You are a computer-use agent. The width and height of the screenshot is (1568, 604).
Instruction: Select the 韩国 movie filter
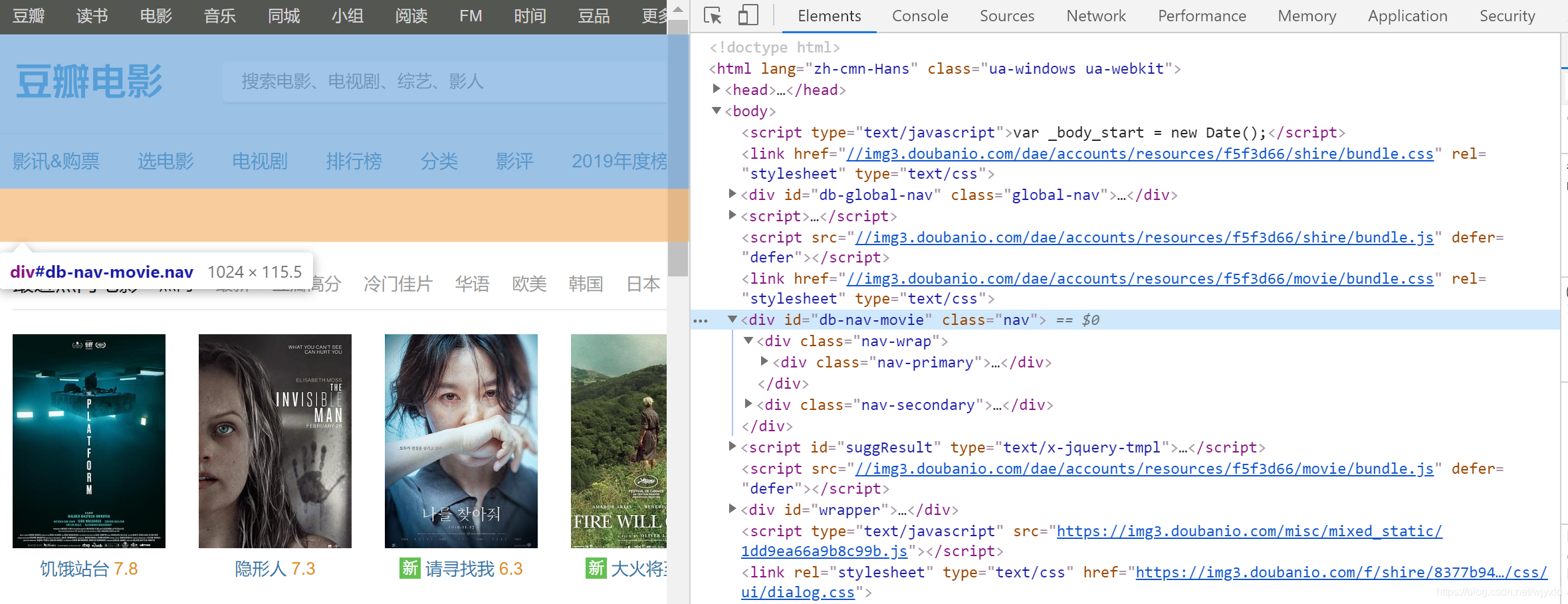(x=586, y=284)
